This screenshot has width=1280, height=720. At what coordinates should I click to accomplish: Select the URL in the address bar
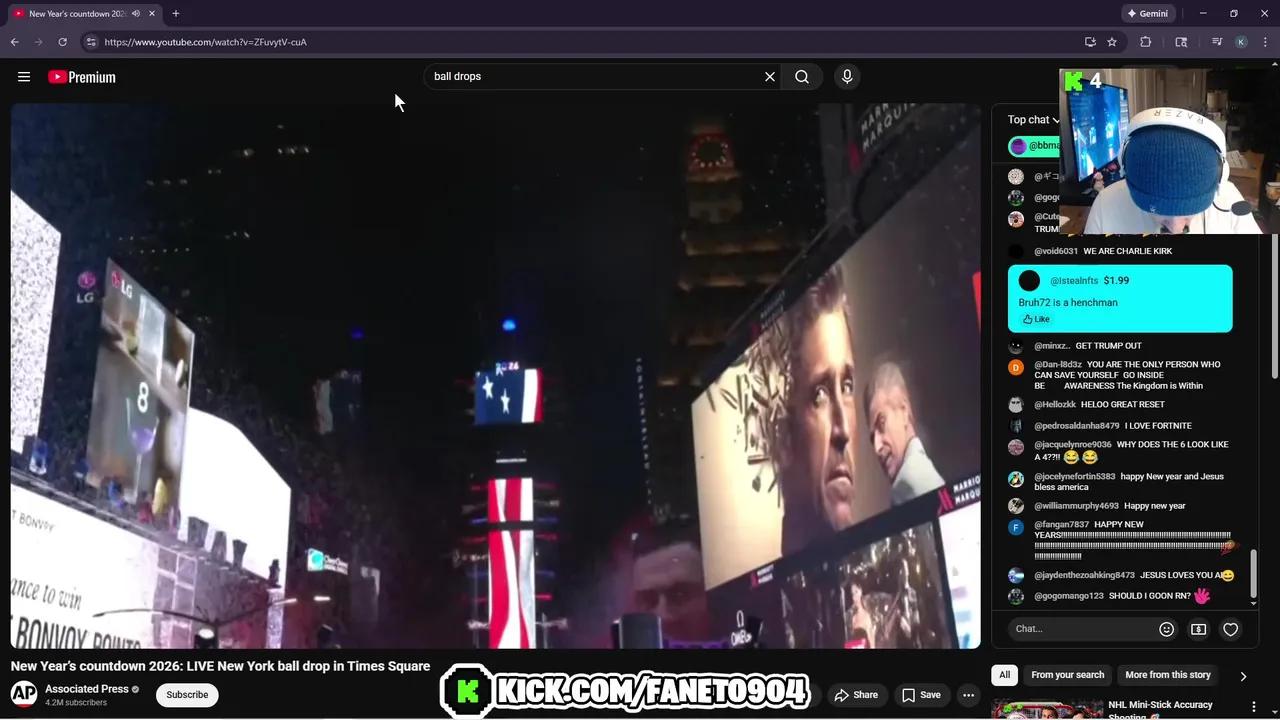pyautogui.click(x=205, y=42)
